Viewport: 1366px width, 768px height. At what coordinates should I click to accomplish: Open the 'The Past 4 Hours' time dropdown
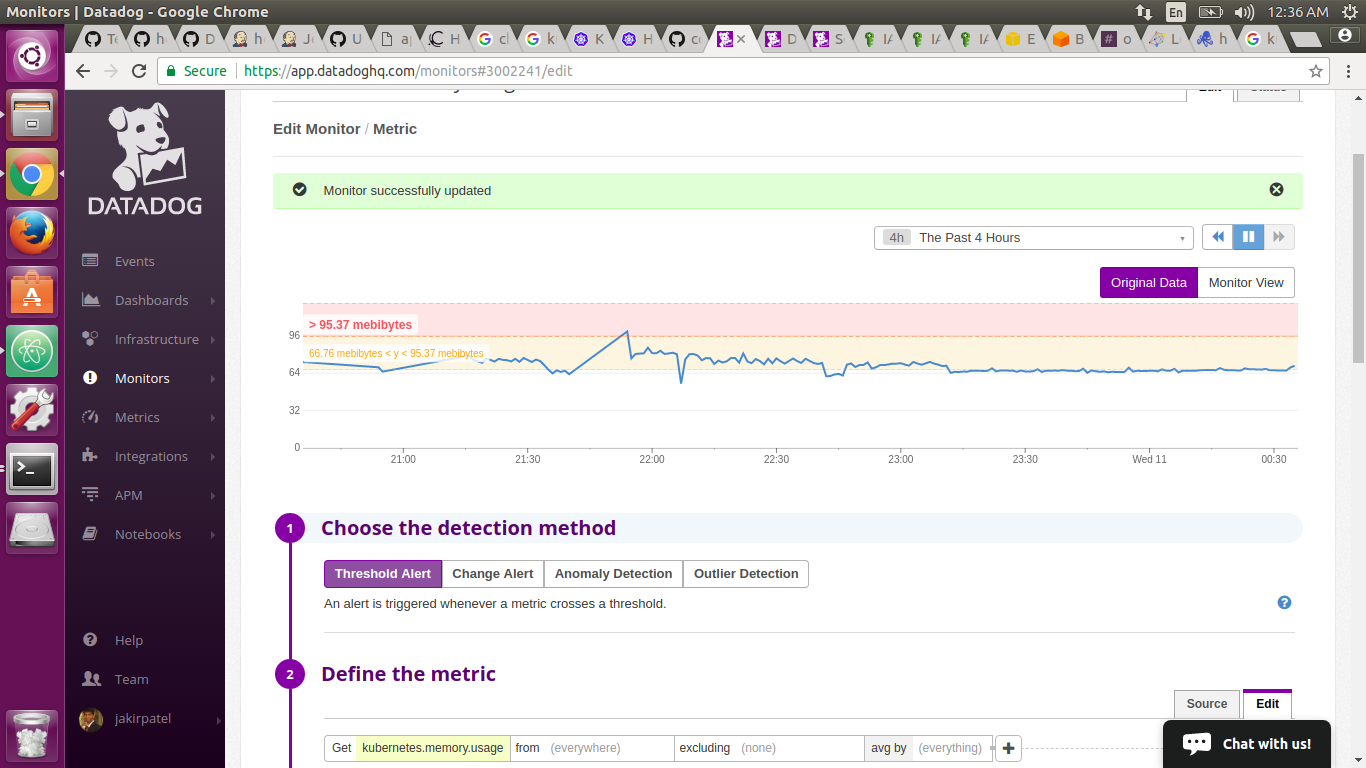click(1033, 238)
